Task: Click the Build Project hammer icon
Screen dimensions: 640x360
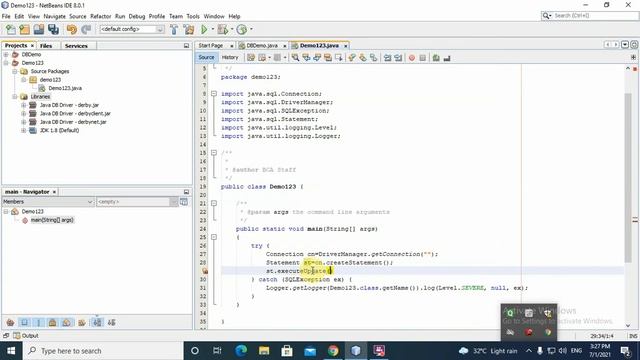Action: (174, 29)
